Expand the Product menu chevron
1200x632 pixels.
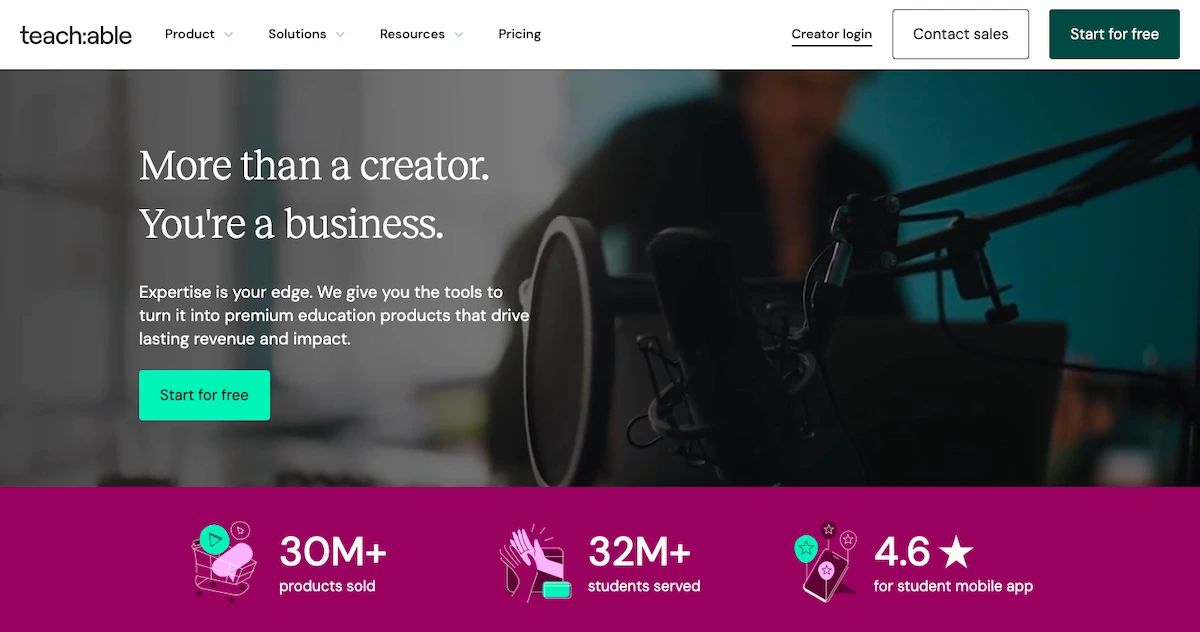229,35
